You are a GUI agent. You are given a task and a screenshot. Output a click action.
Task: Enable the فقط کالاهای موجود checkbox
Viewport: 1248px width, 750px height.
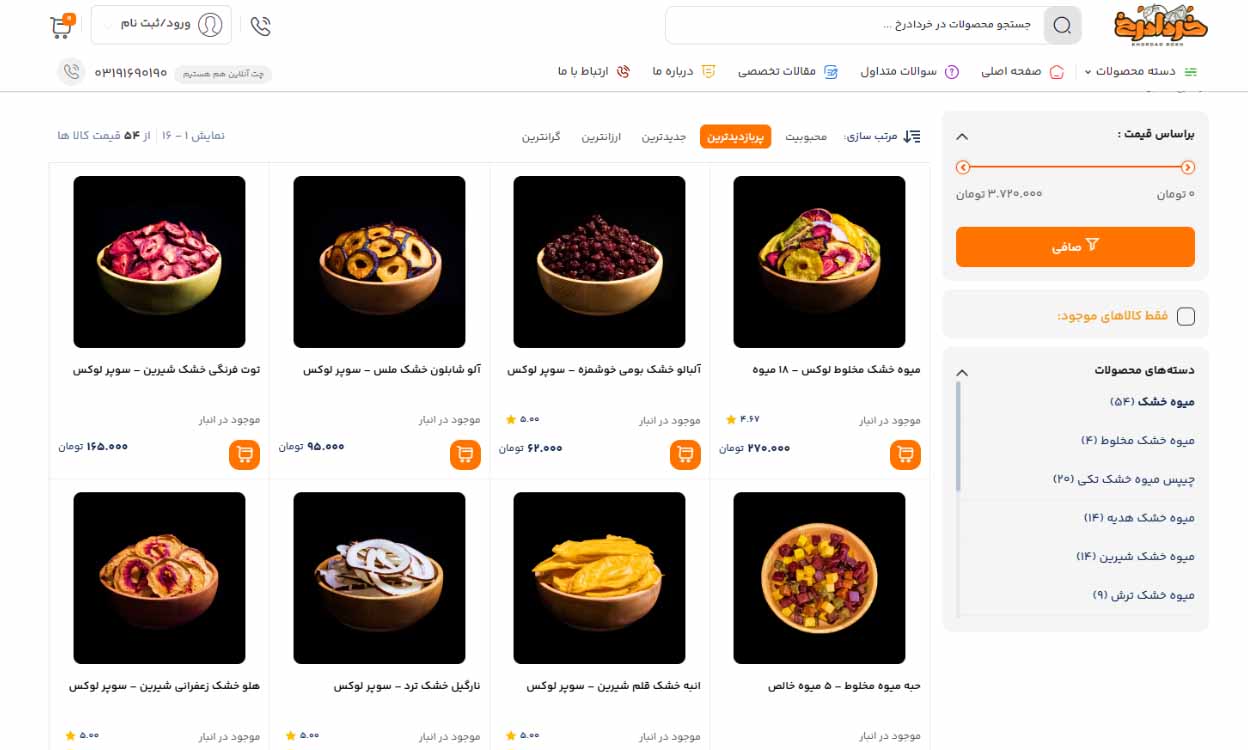tap(1186, 315)
